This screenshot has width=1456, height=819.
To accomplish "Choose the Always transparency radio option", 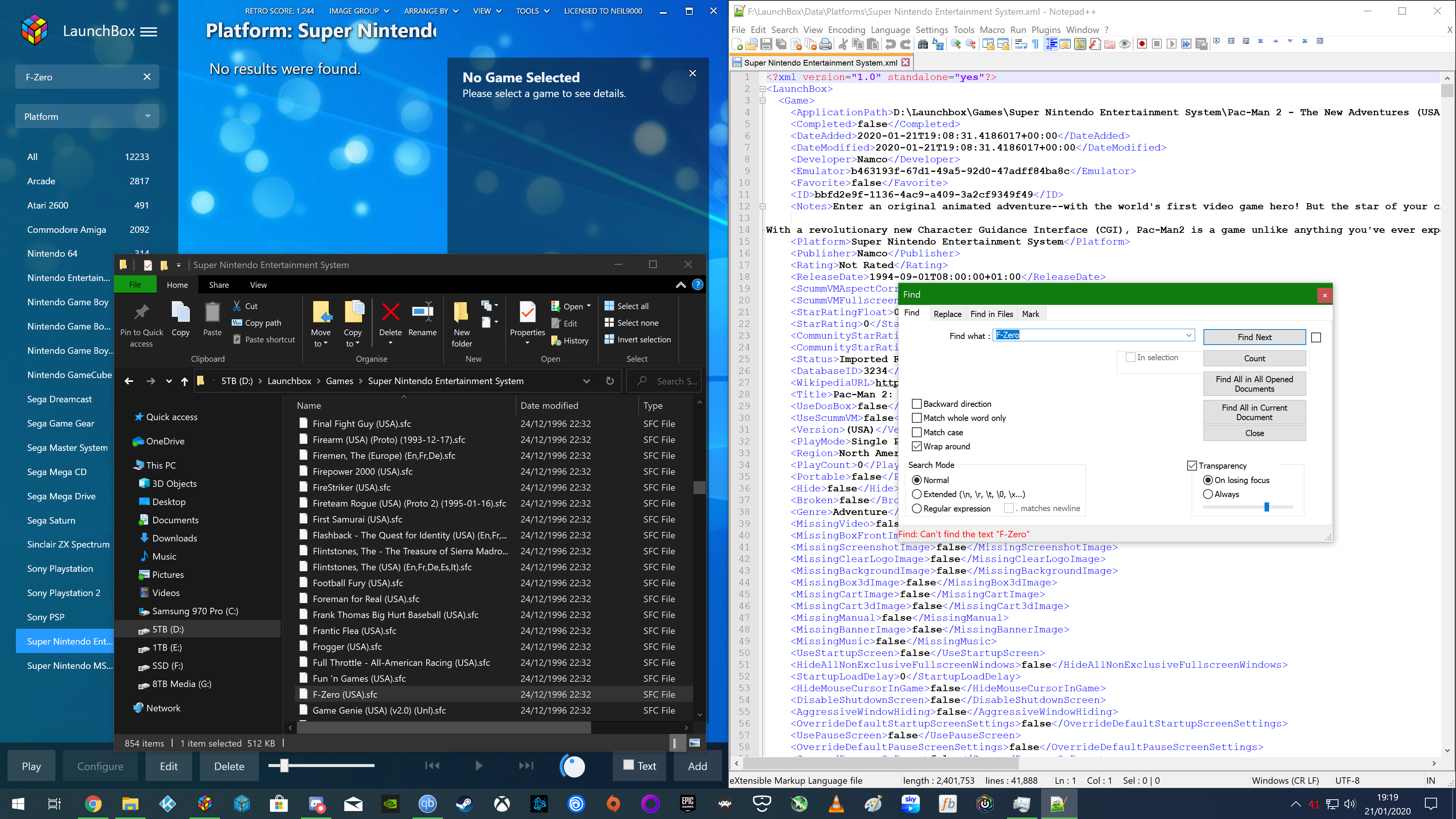I will point(1208,494).
